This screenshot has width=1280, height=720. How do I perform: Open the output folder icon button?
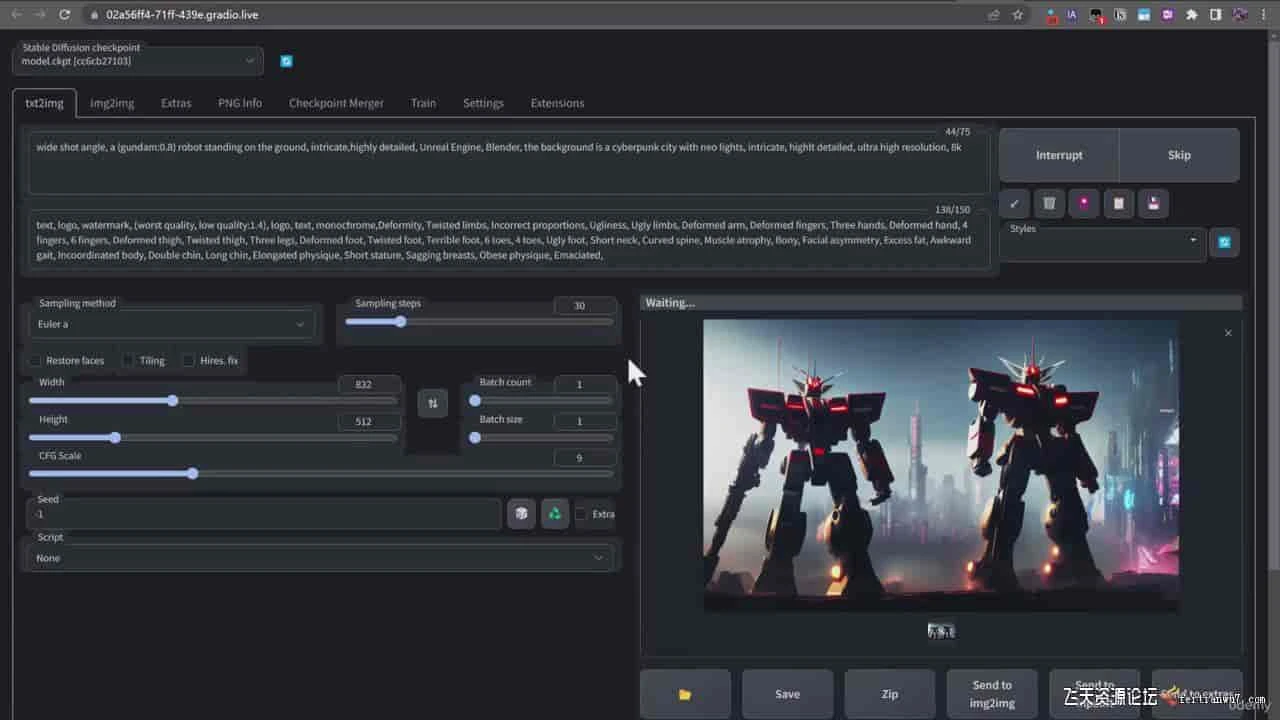point(685,694)
